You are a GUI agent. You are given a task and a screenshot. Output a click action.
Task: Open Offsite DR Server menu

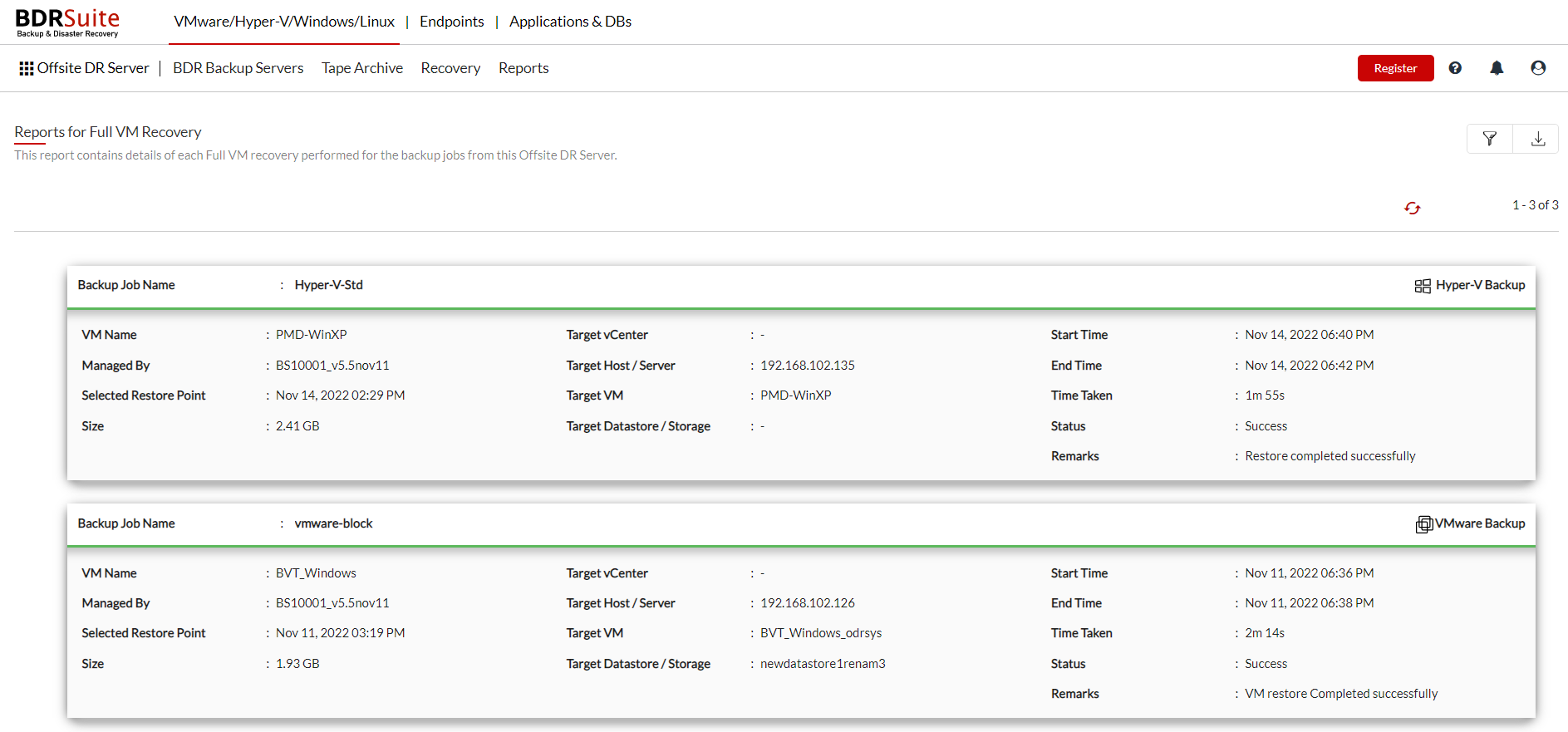tap(93, 68)
